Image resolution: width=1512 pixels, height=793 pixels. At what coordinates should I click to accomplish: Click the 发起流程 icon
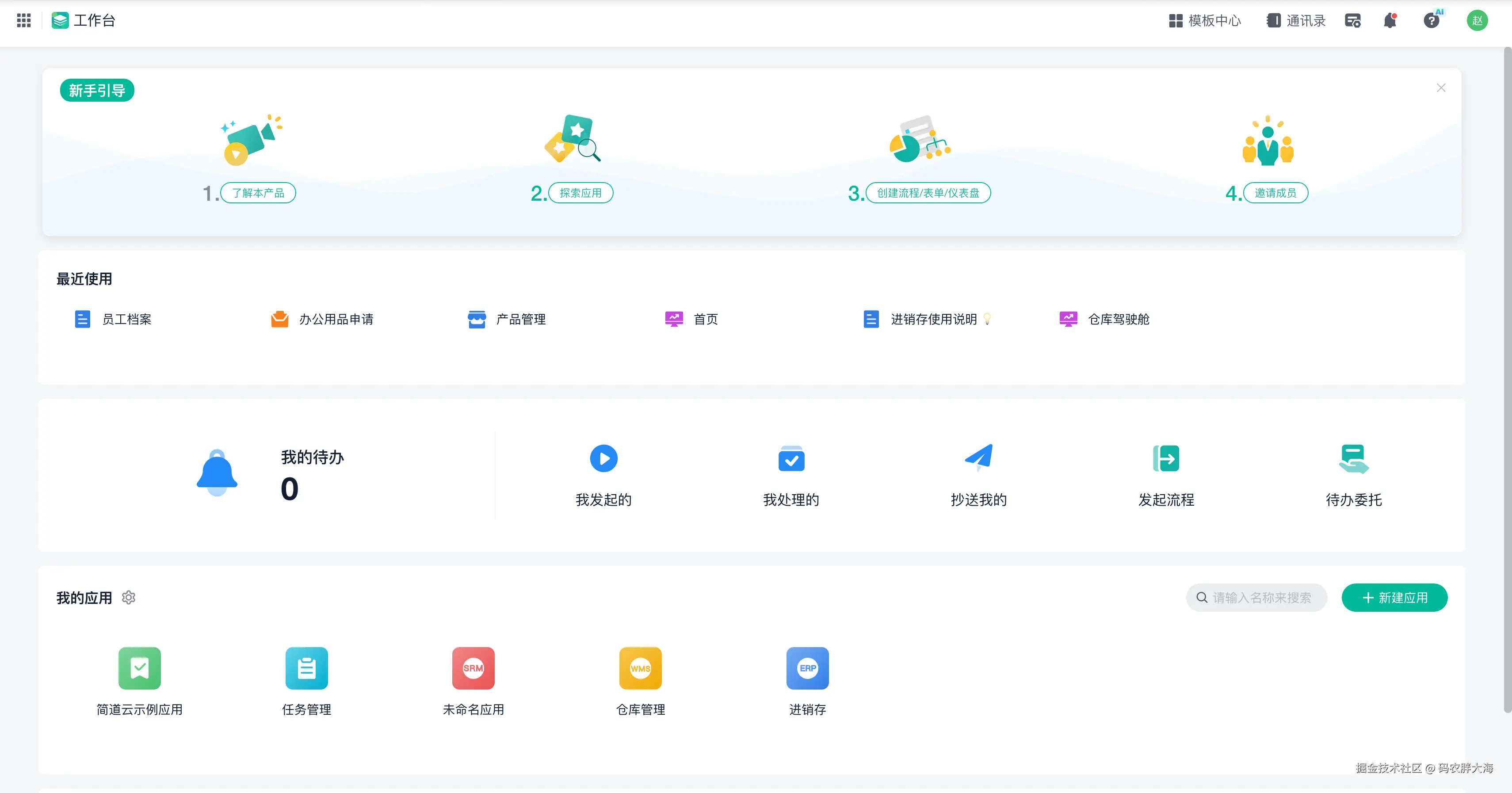pos(1166,458)
